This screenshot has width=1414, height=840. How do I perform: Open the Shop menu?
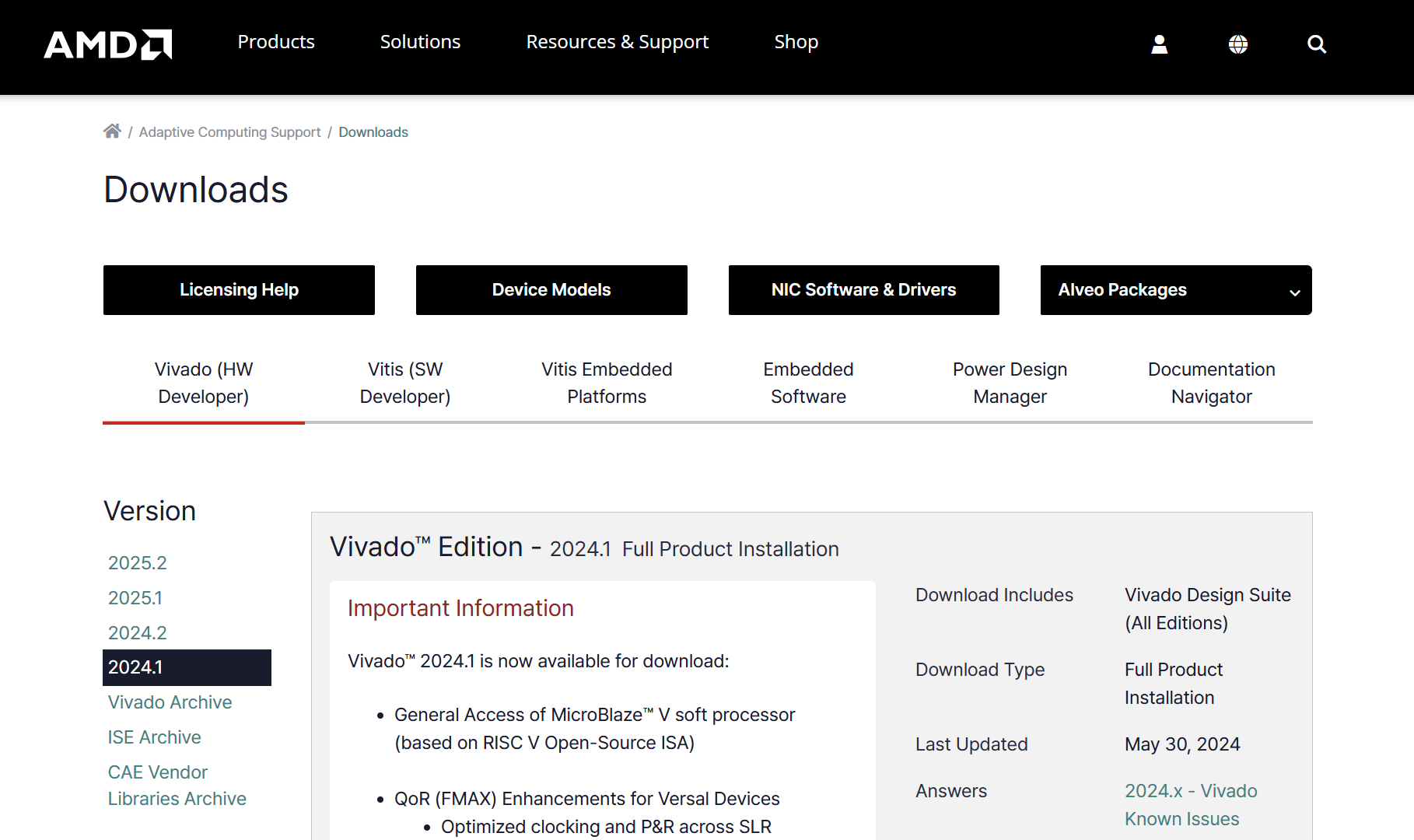click(x=796, y=42)
